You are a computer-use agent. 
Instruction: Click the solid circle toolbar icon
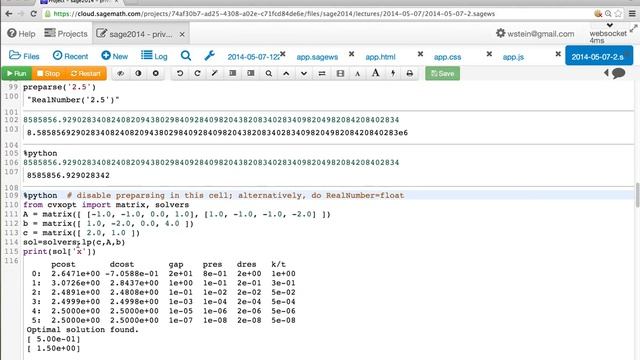156,73
